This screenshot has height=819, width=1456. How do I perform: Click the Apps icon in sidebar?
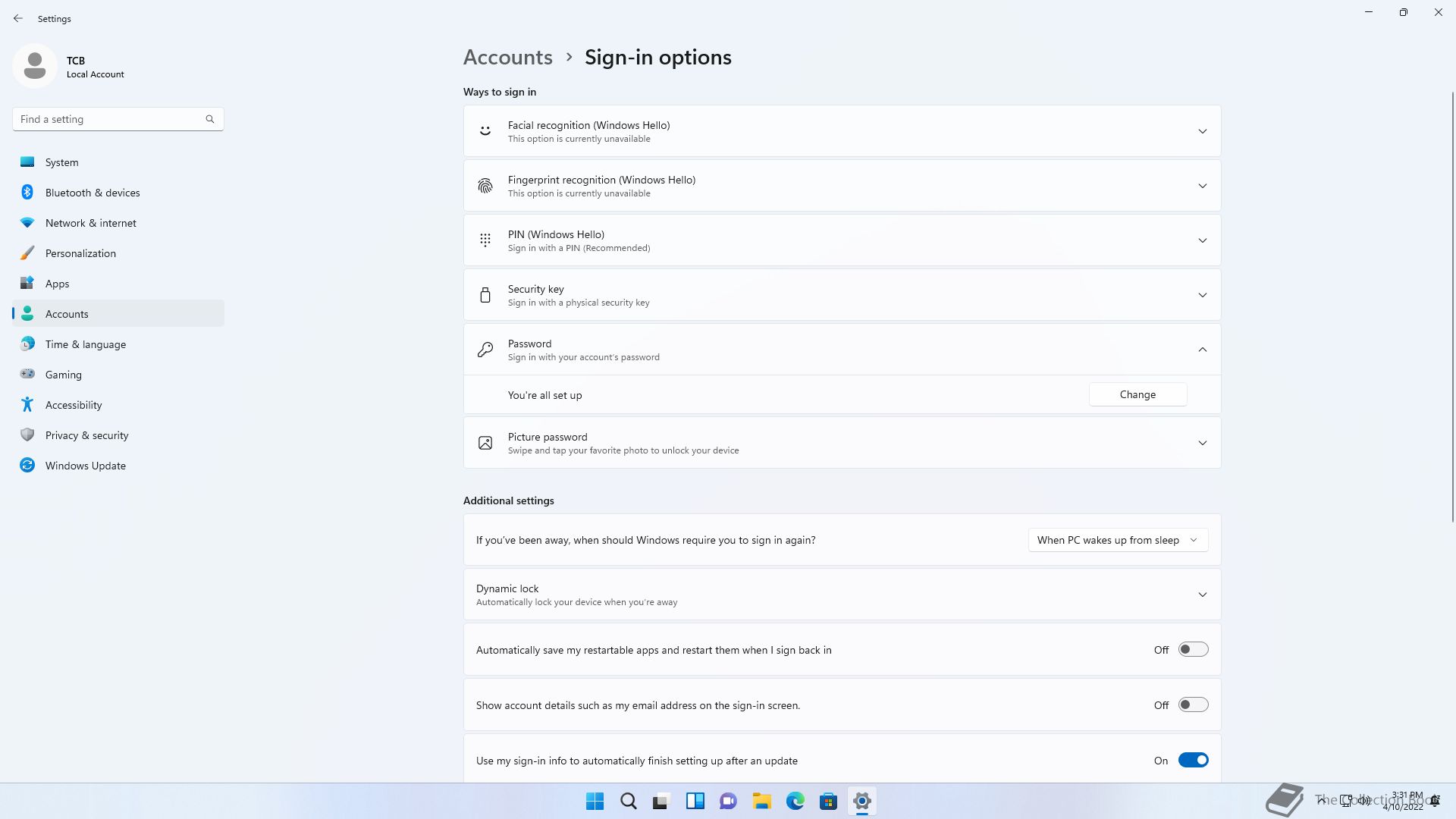pyautogui.click(x=27, y=283)
